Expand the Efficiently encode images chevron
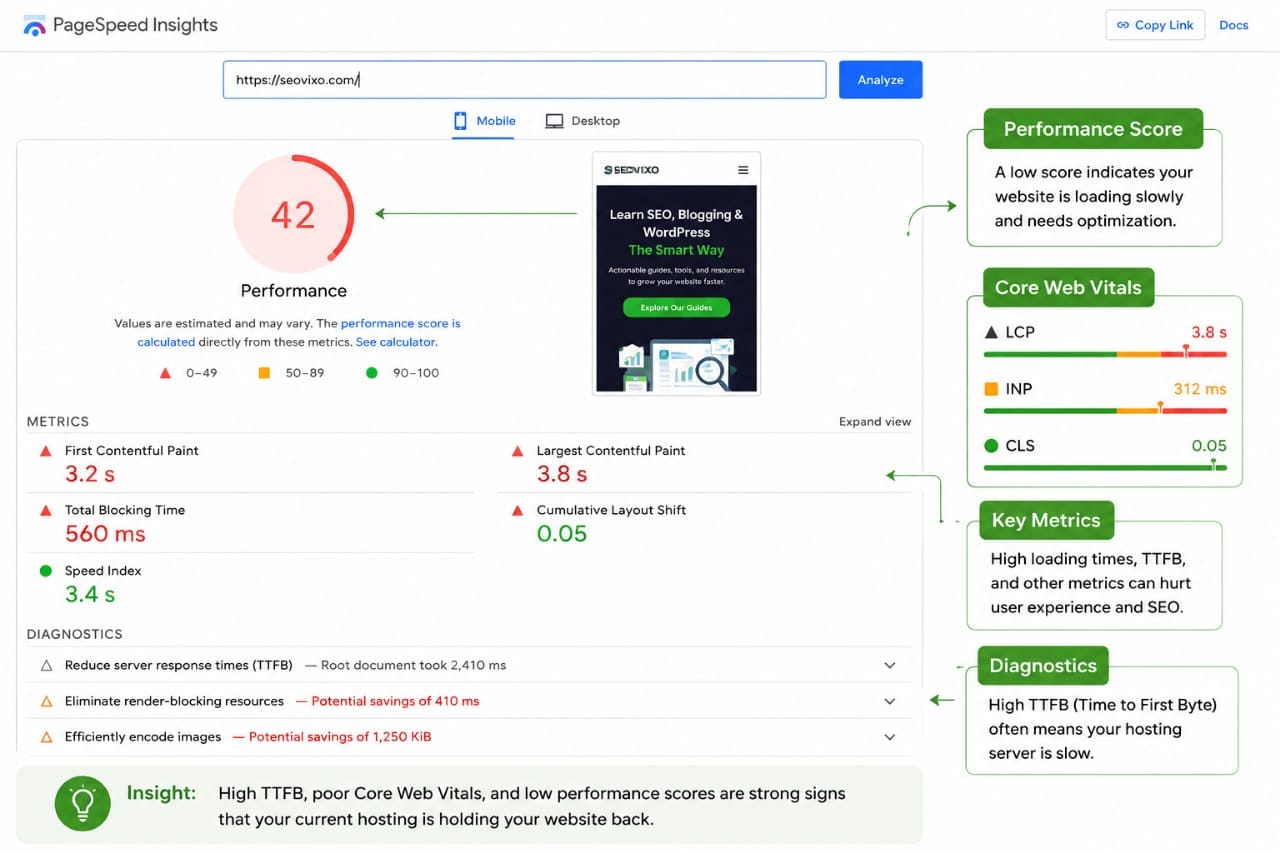The height and width of the screenshot is (853, 1280). (x=890, y=737)
